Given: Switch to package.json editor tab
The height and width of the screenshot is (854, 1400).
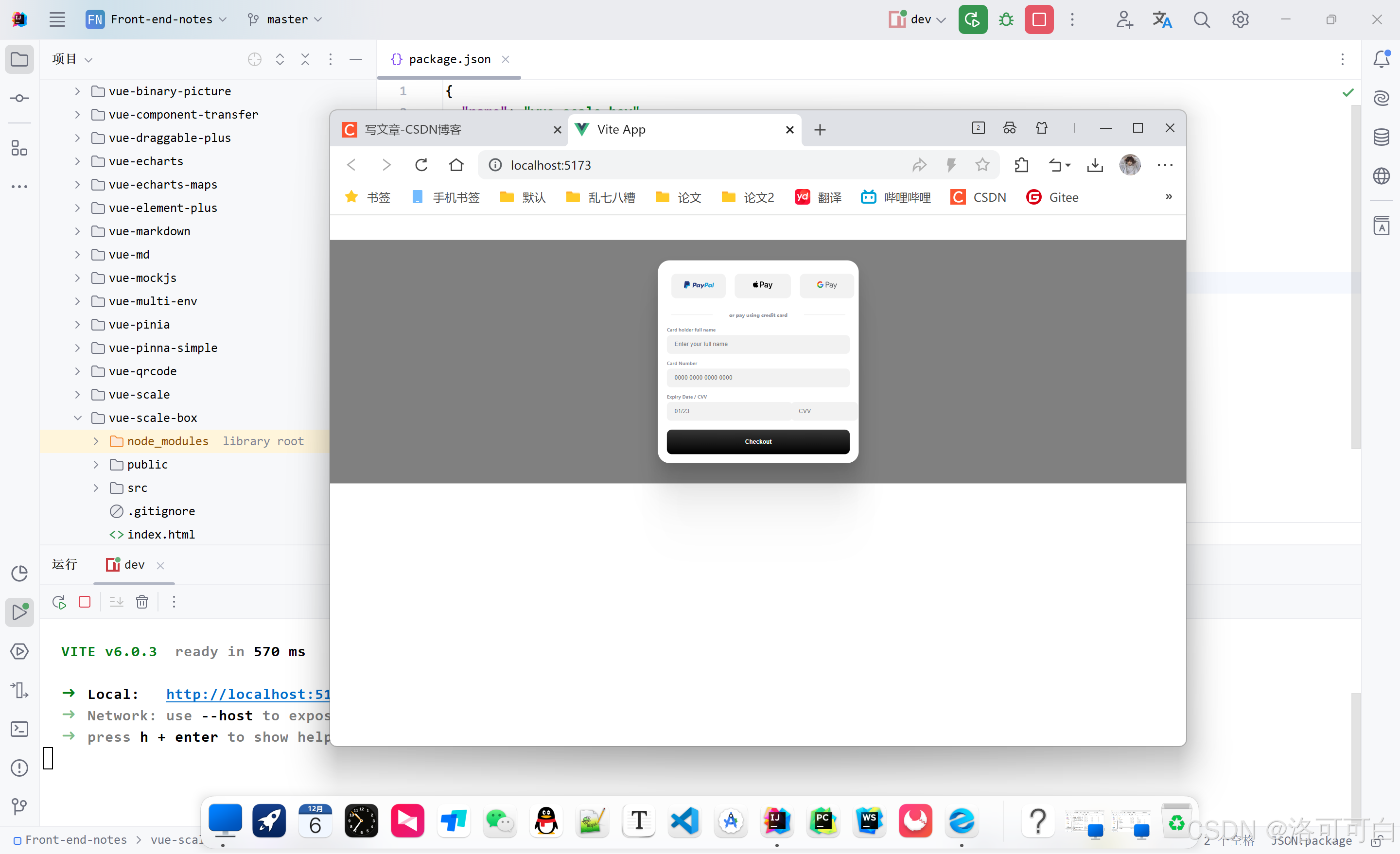Looking at the screenshot, I should pos(449,59).
